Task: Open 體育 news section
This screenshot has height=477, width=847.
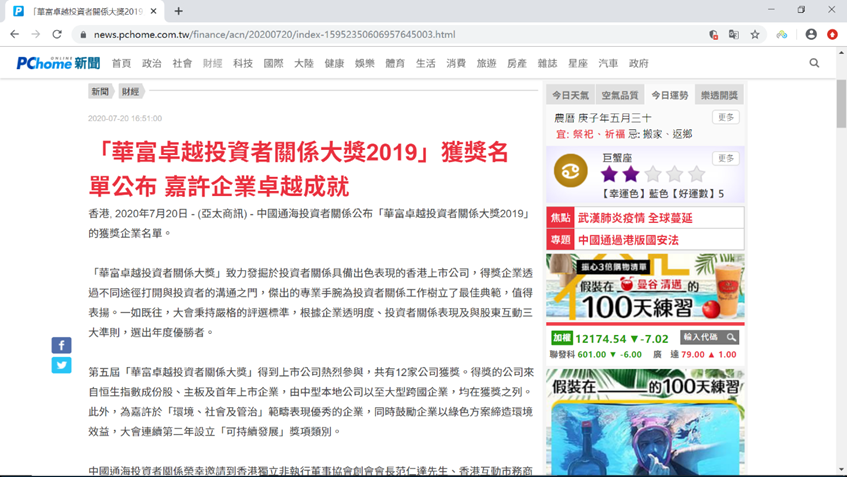Action: click(x=395, y=63)
